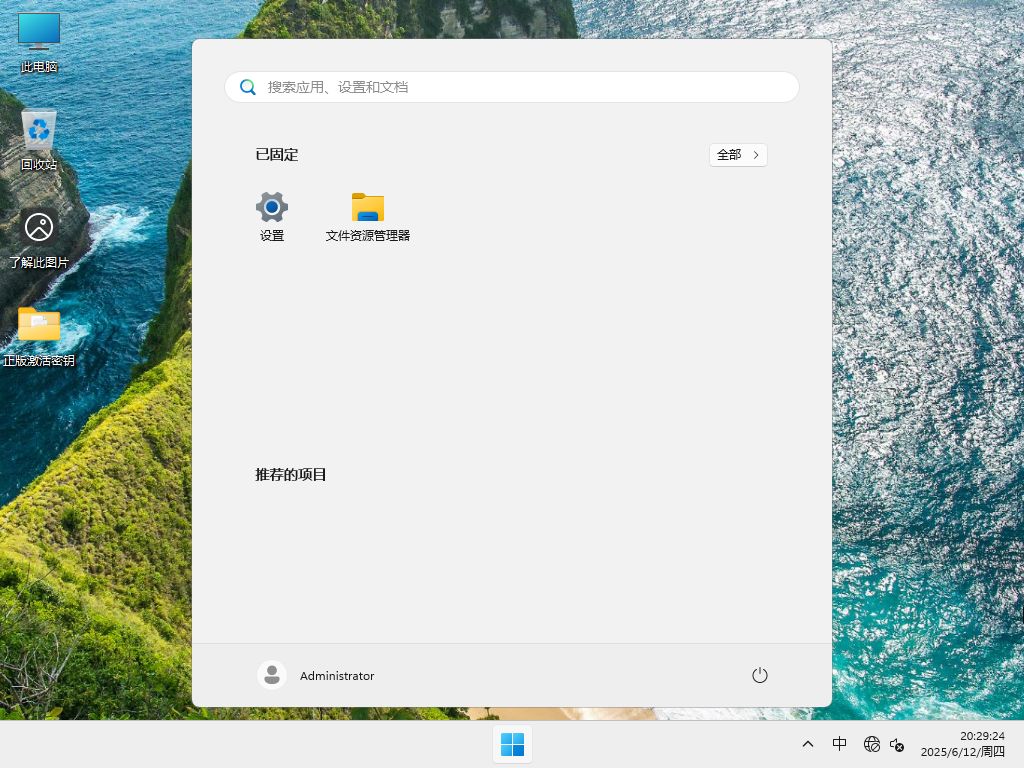This screenshot has width=1024, height=768.
Task: Click the 推荐的项目 section label
Action: (290, 474)
